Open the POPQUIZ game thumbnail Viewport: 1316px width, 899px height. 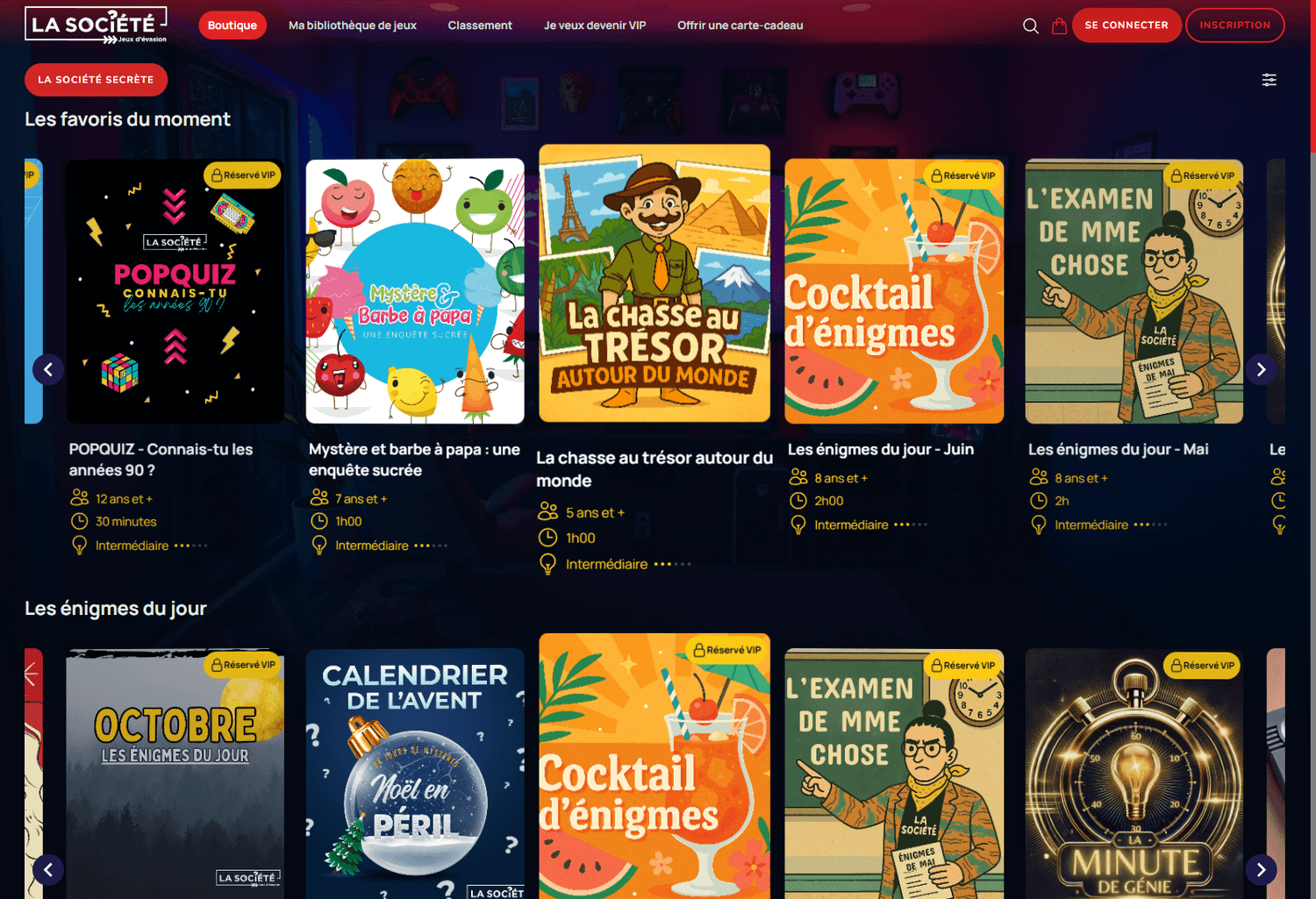point(175,291)
